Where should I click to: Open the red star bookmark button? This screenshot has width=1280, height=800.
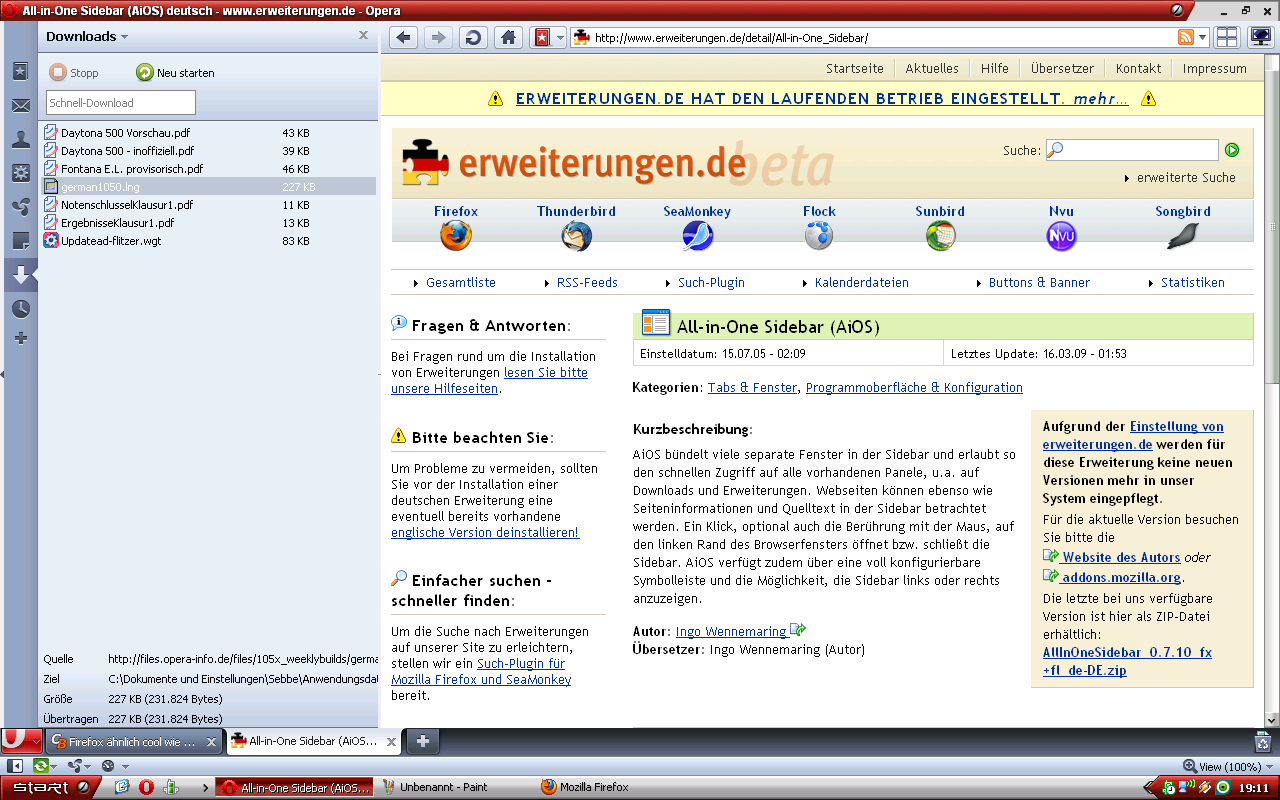[541, 38]
